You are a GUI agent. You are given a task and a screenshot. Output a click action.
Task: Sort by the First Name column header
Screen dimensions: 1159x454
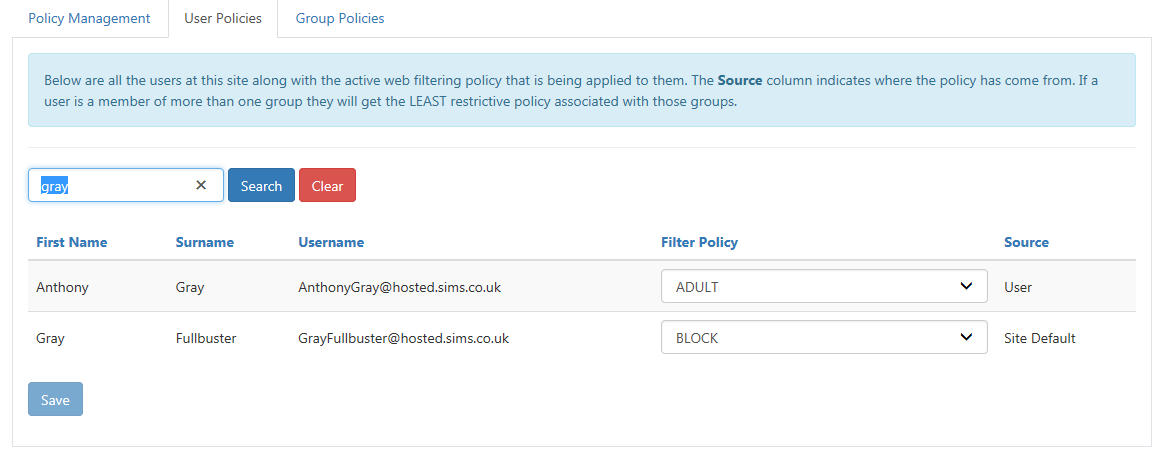pos(72,243)
